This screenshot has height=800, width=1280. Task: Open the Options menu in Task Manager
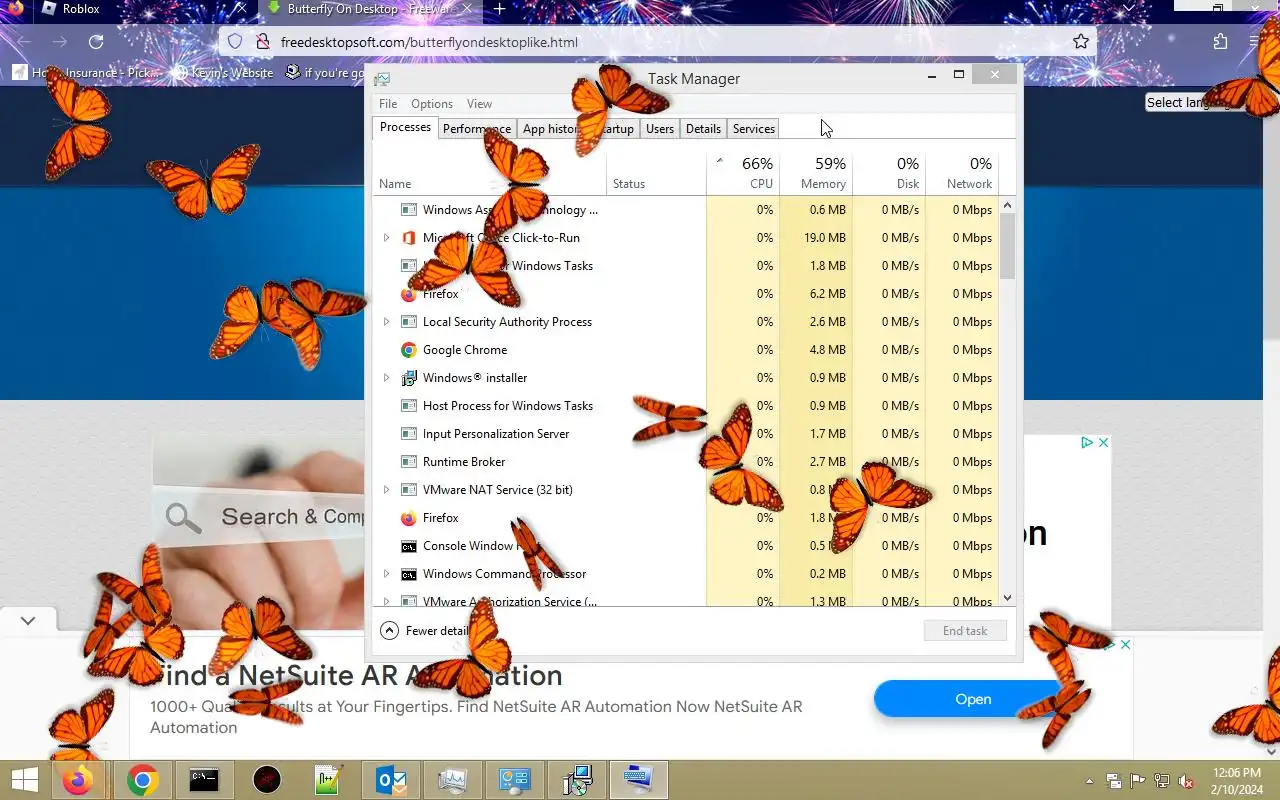click(x=432, y=104)
